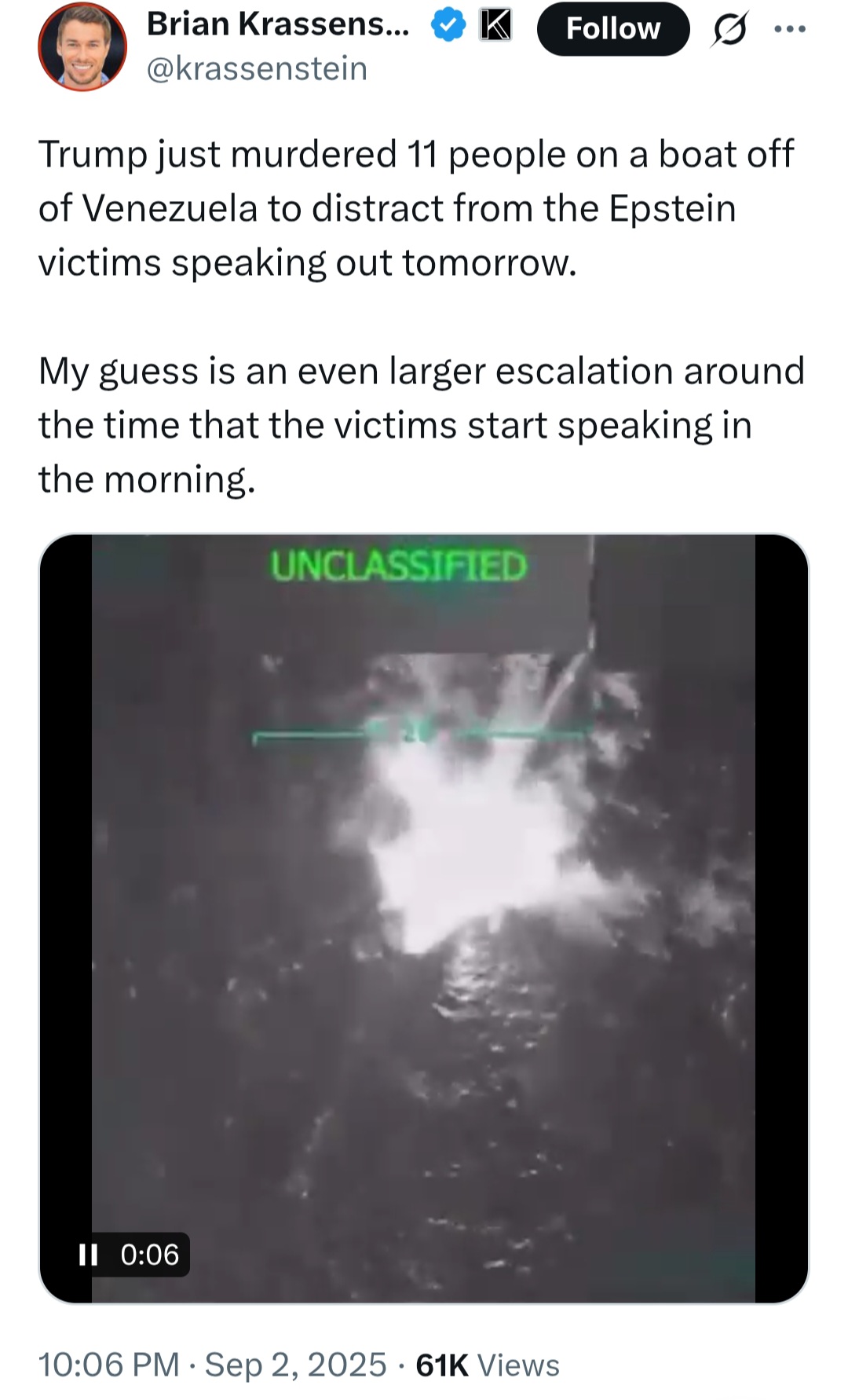Tap the dark water area below the explosion
The image size is (848, 1400).
424,1116
